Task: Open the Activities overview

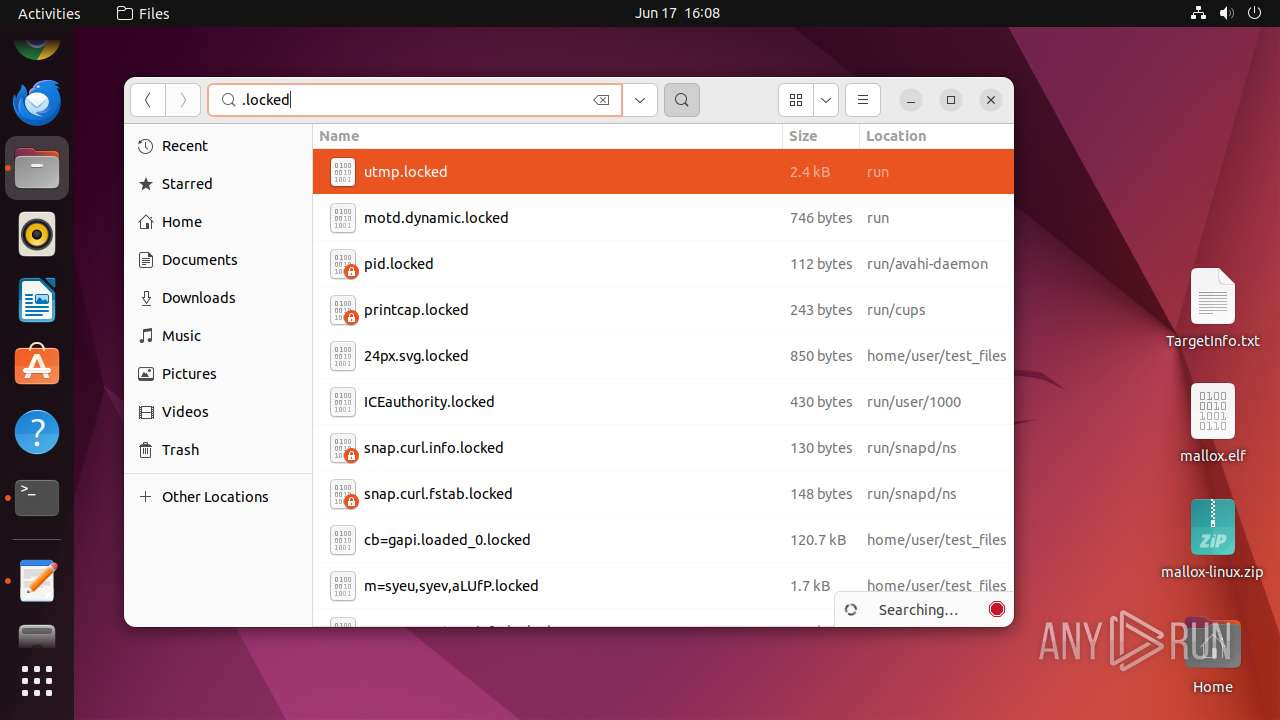Action: (x=49, y=13)
